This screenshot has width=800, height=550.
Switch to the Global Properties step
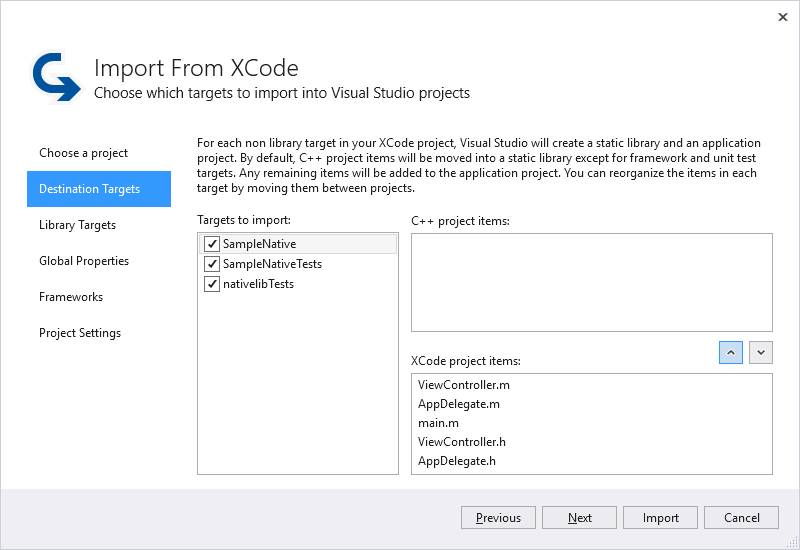(x=99, y=261)
